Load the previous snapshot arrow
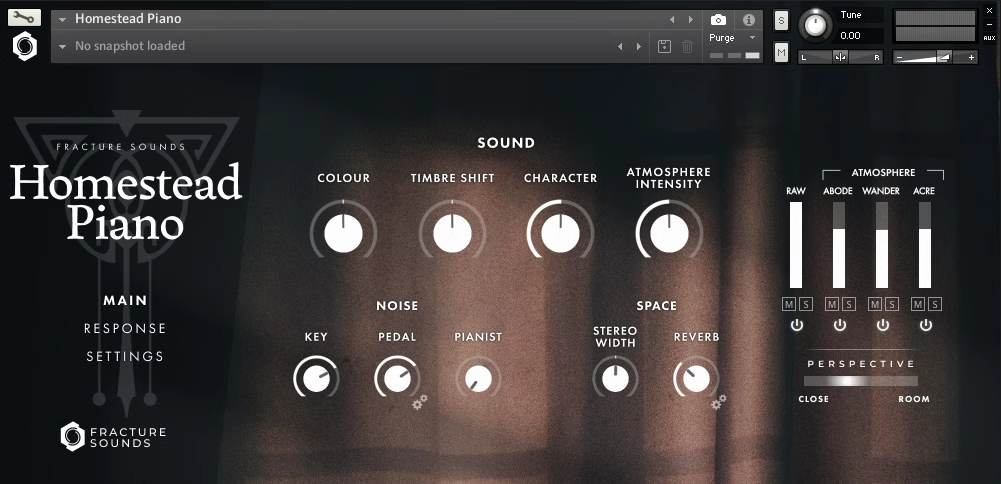 pos(620,47)
